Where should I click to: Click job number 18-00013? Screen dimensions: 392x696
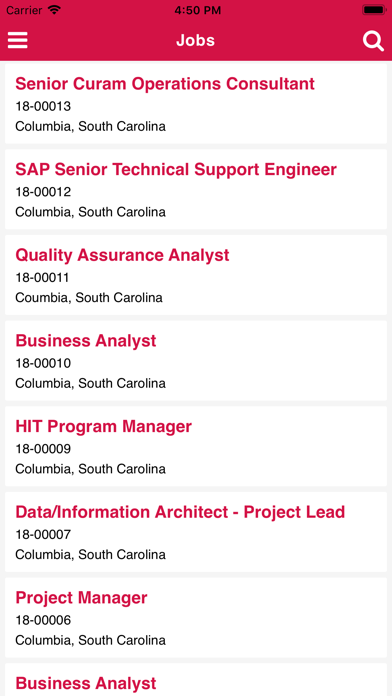pos(43,107)
